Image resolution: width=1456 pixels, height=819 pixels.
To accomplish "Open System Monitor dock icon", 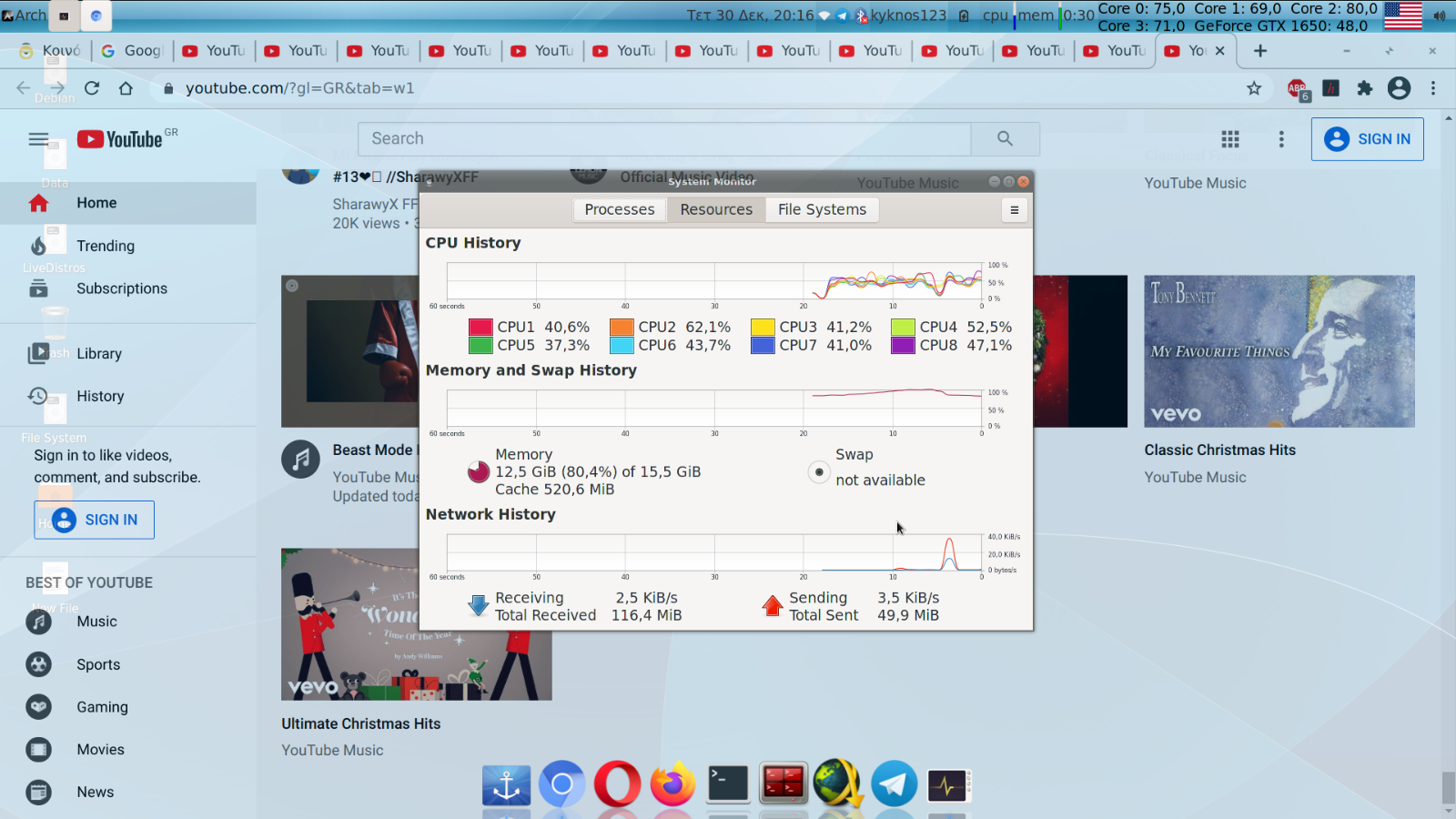I will click(x=949, y=785).
